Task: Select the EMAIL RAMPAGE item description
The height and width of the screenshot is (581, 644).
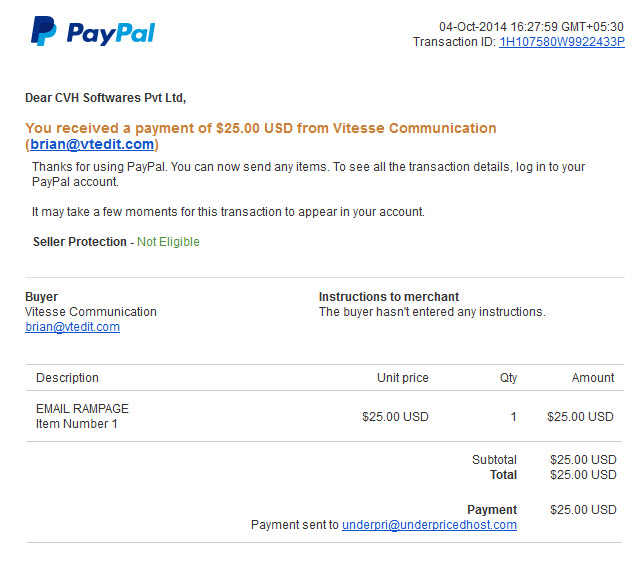Action: [82, 409]
